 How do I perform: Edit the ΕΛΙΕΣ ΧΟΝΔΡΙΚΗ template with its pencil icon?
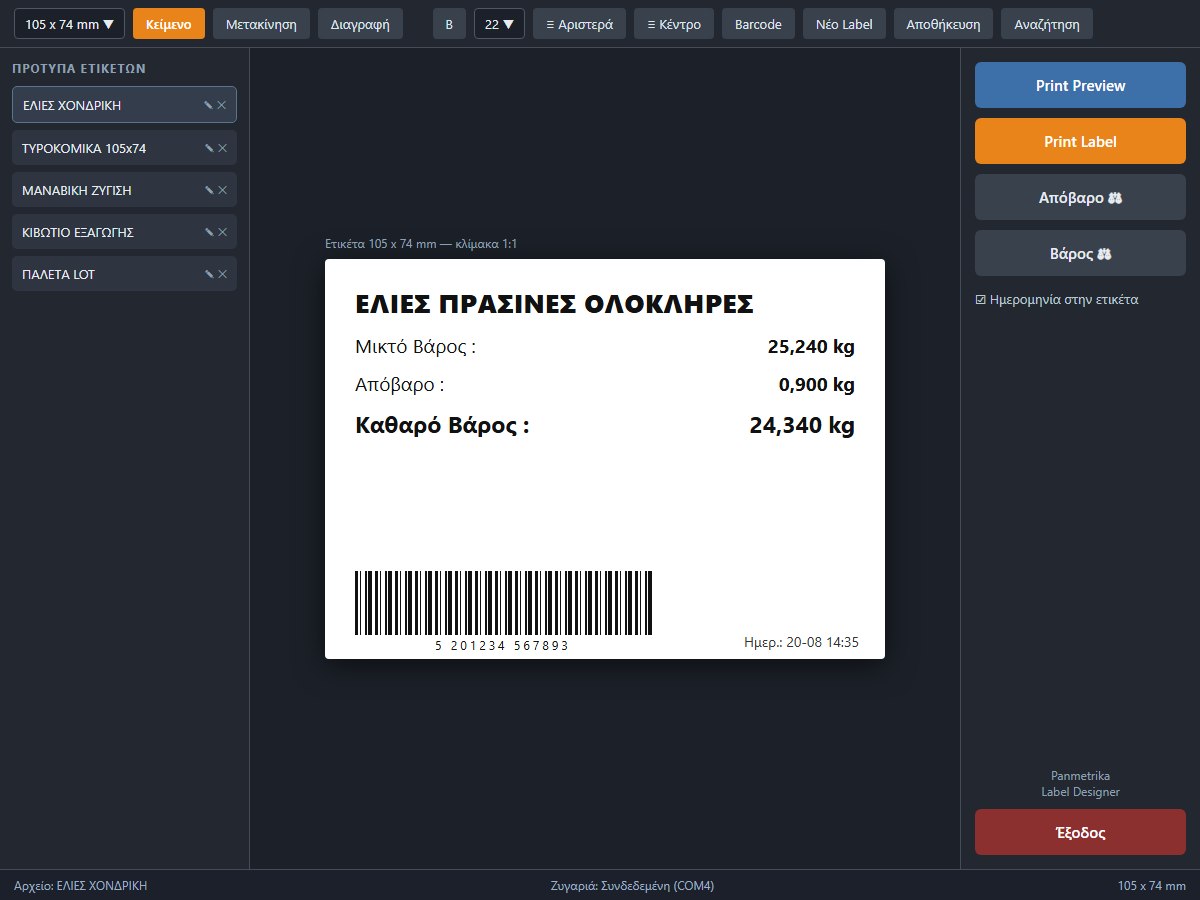(x=209, y=105)
